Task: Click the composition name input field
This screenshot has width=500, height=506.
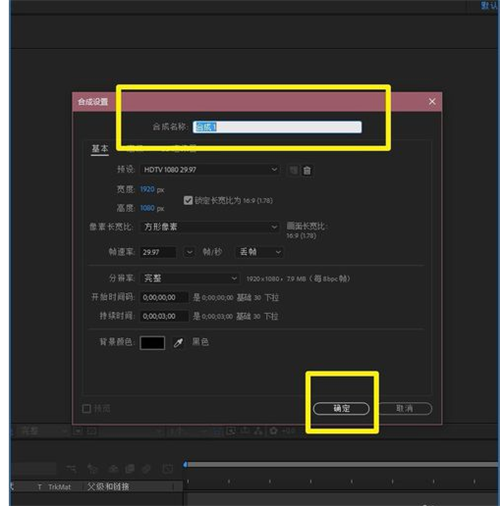Action: (x=277, y=127)
